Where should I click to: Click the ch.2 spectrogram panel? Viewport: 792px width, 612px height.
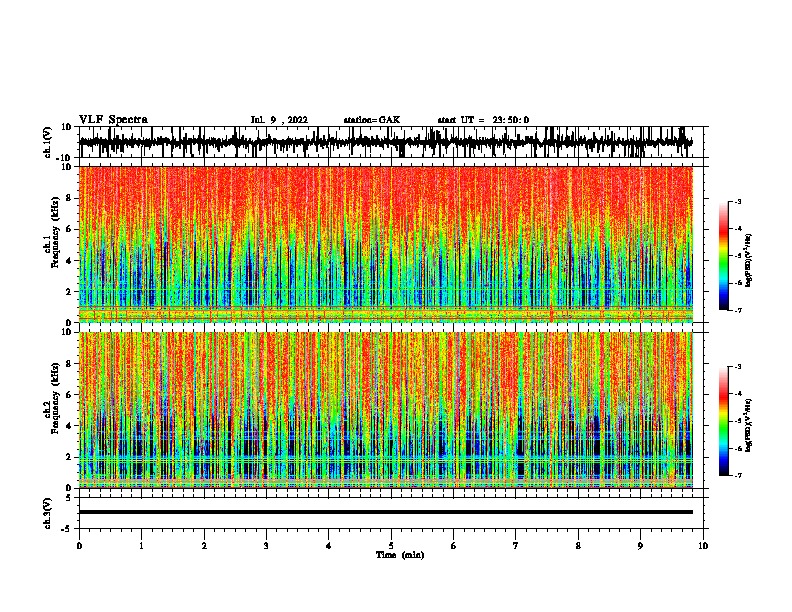coord(386,410)
